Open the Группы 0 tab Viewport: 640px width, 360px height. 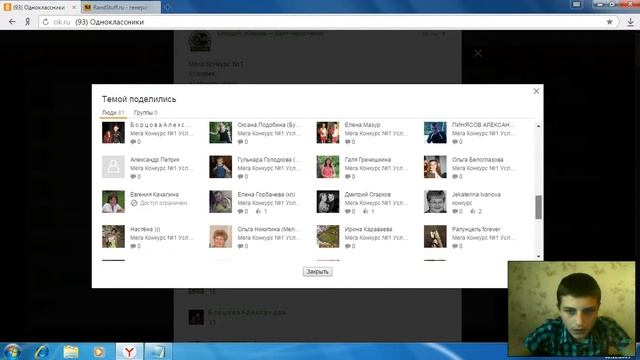click(146, 113)
